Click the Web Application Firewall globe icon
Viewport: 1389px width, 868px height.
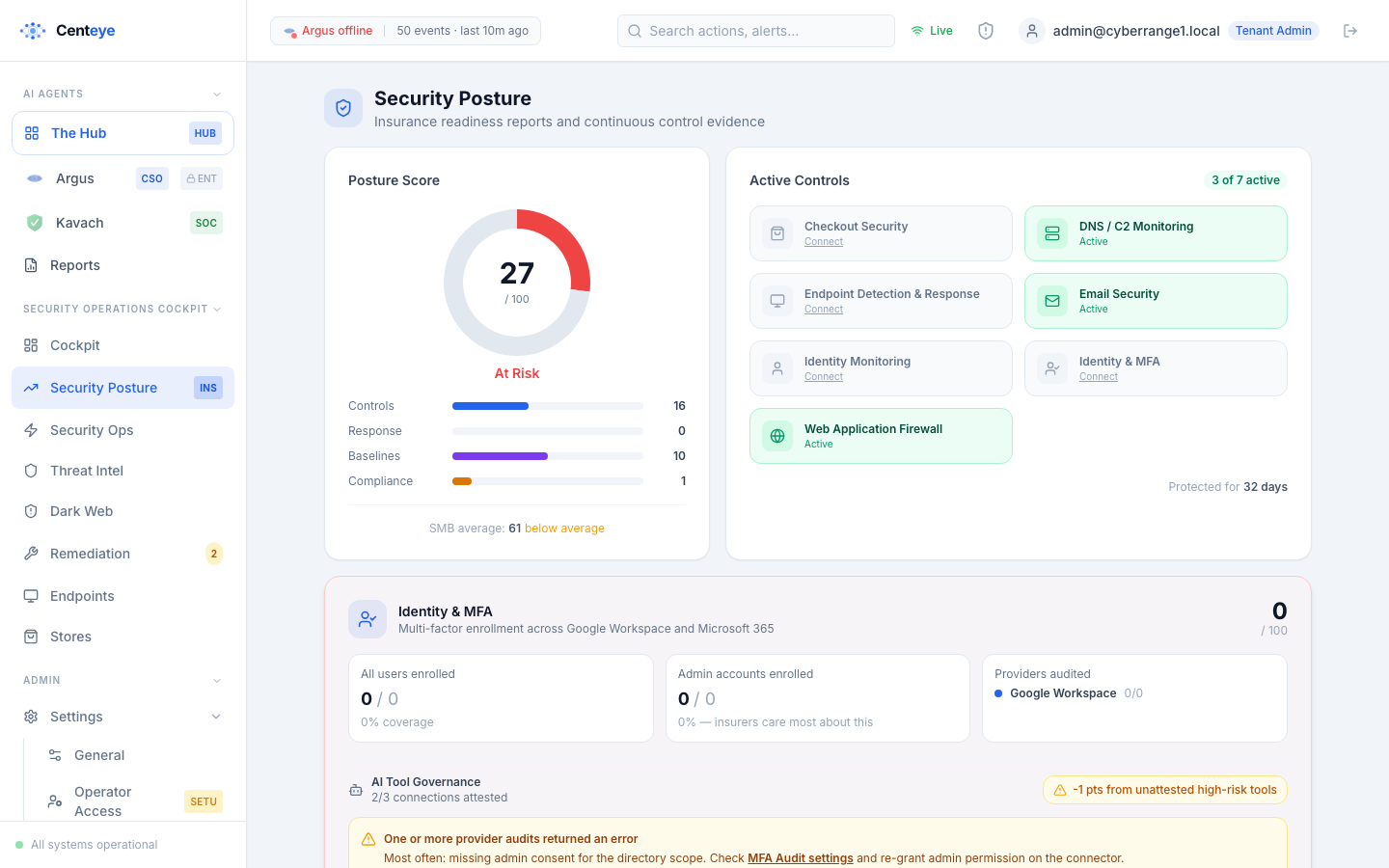coord(777,436)
